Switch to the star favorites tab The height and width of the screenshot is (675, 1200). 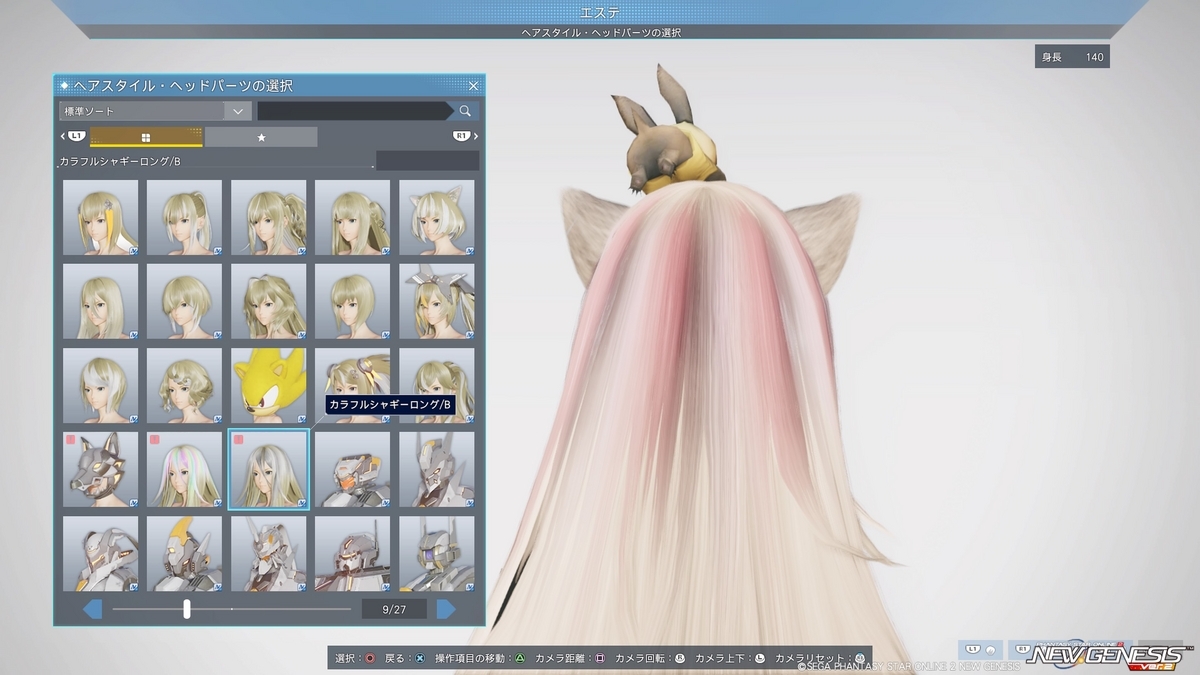click(x=261, y=137)
